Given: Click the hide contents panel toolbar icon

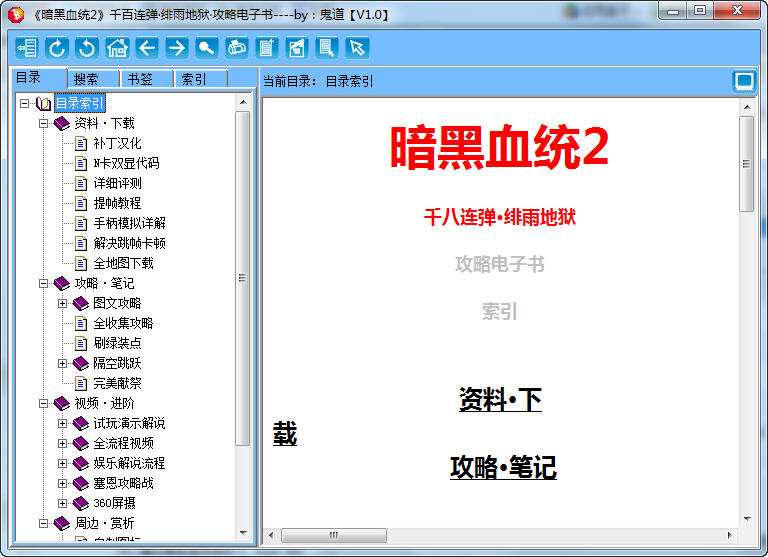Looking at the screenshot, I should click(27, 48).
